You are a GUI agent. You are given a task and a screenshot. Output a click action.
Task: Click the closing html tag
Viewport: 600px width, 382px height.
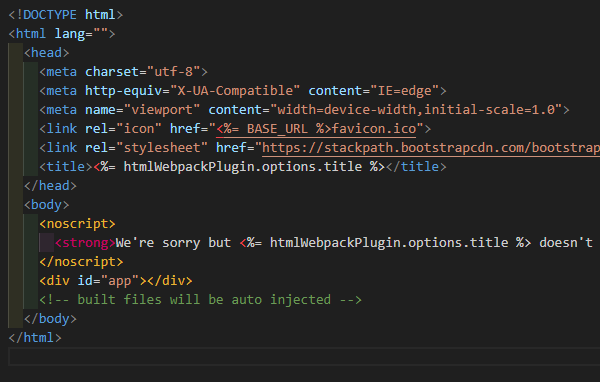35,338
